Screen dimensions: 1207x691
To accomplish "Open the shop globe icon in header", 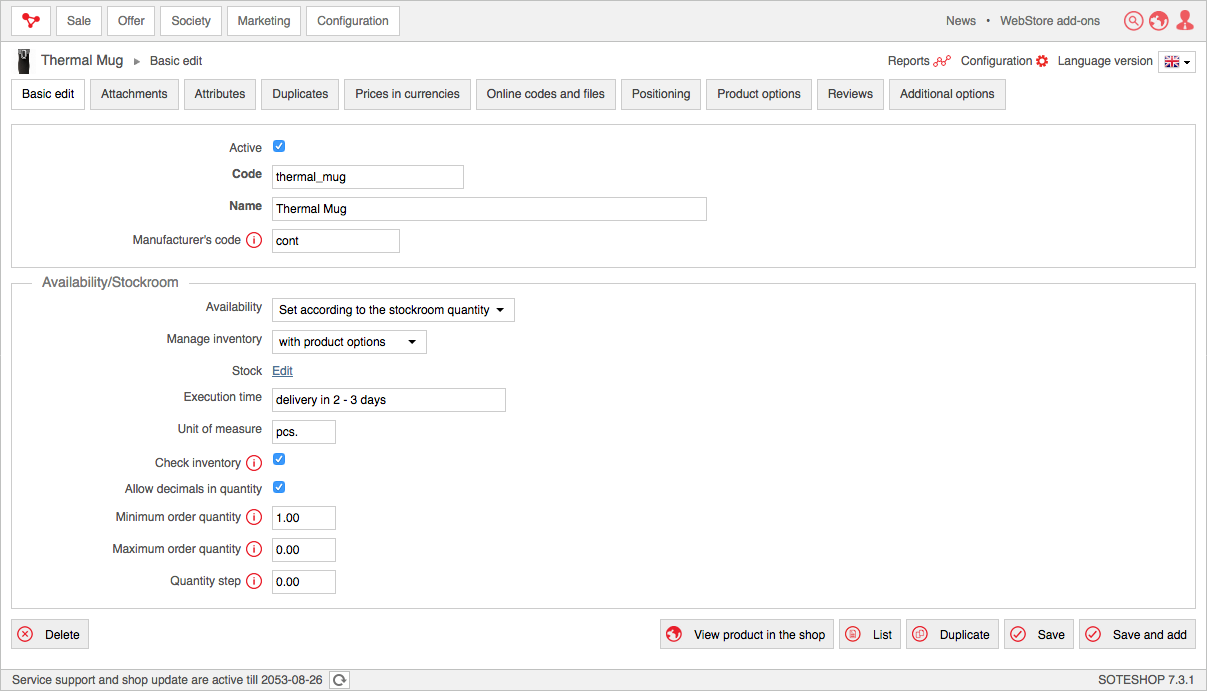I will (1159, 21).
